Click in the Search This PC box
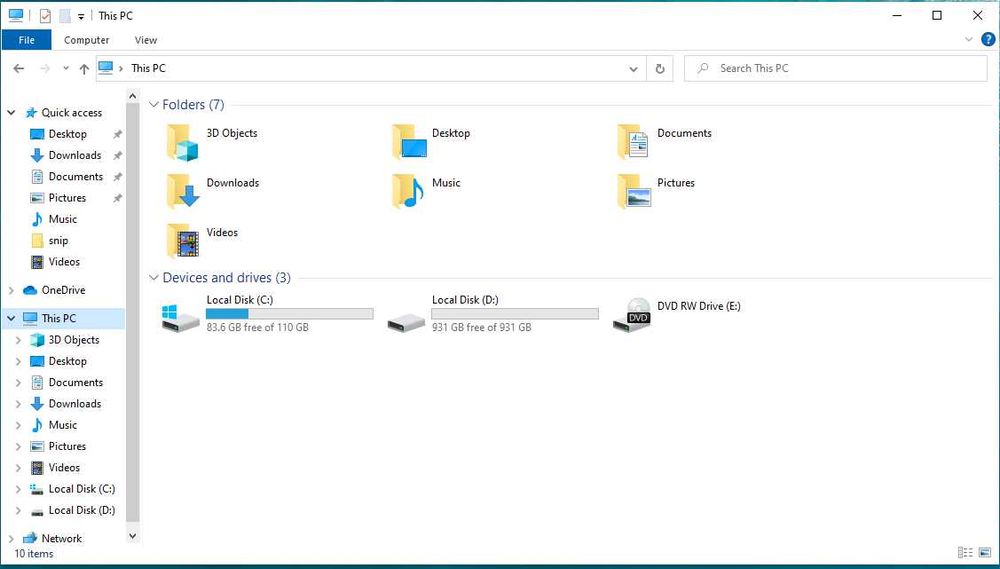1000x569 pixels. [x=835, y=68]
